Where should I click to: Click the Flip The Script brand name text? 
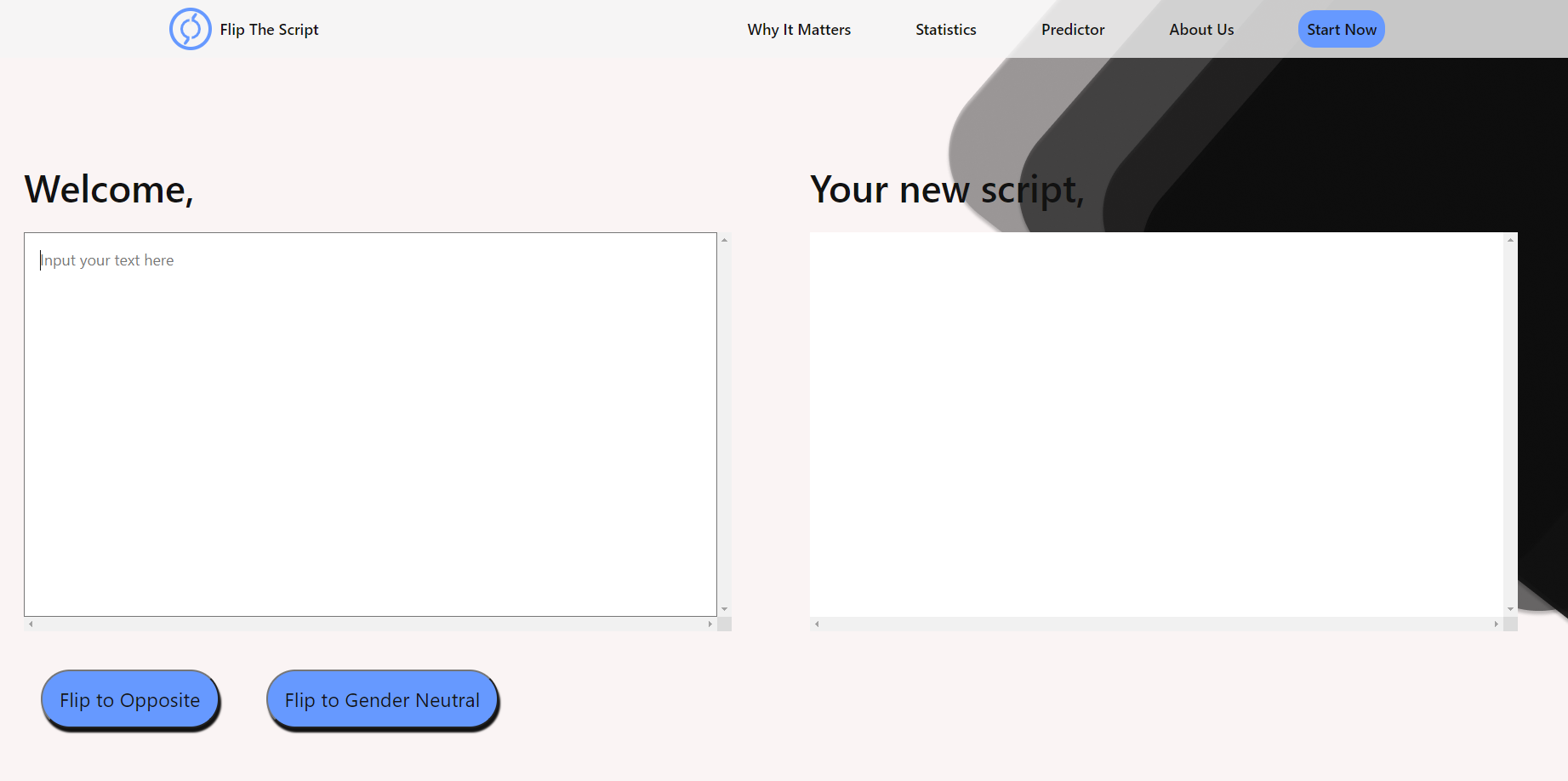[268, 28]
